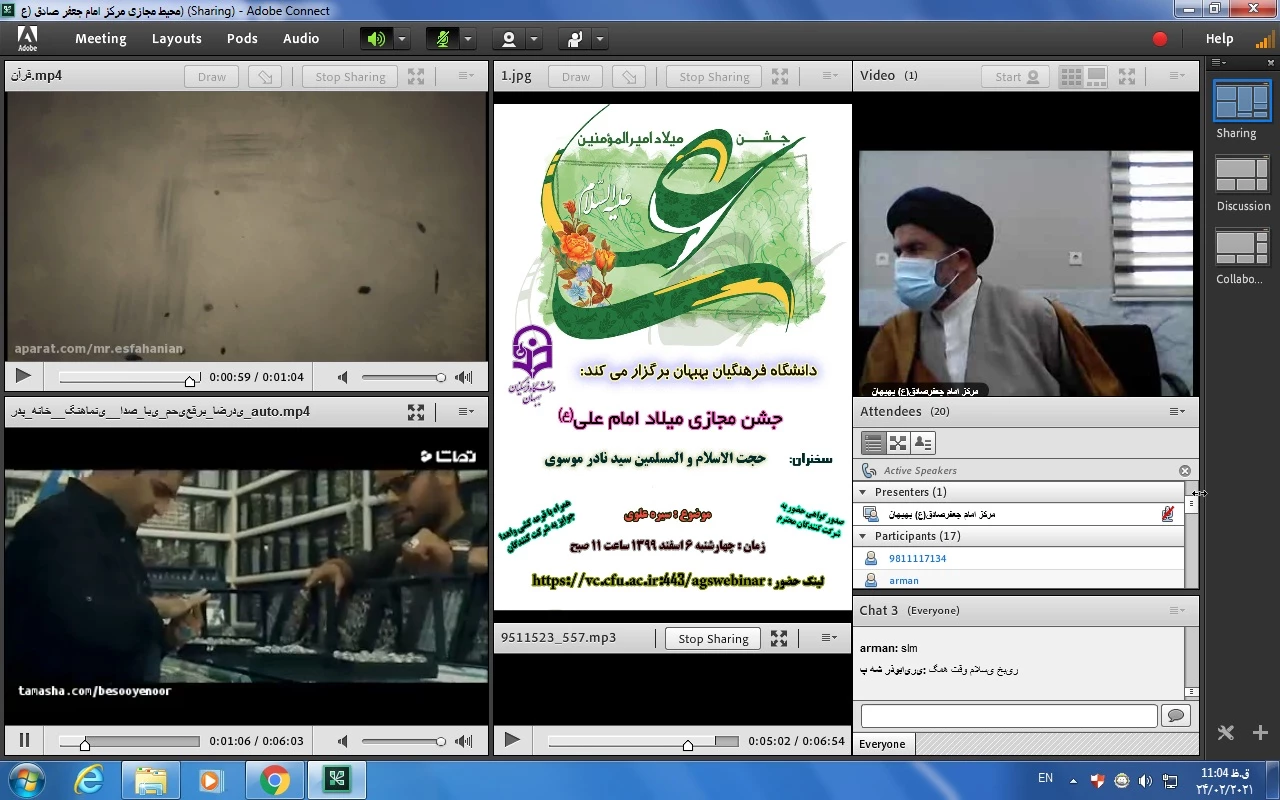The height and width of the screenshot is (800, 1280).
Task: Open the Pods menu
Action: click(242, 39)
